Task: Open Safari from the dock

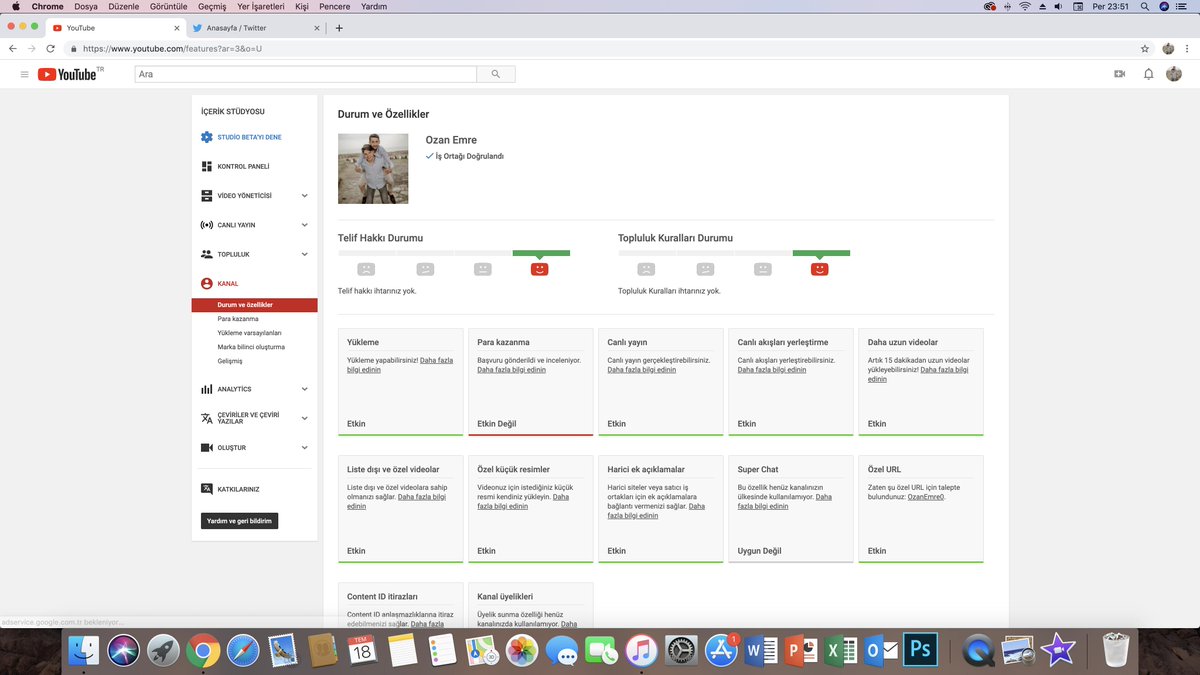Action: pos(243,651)
